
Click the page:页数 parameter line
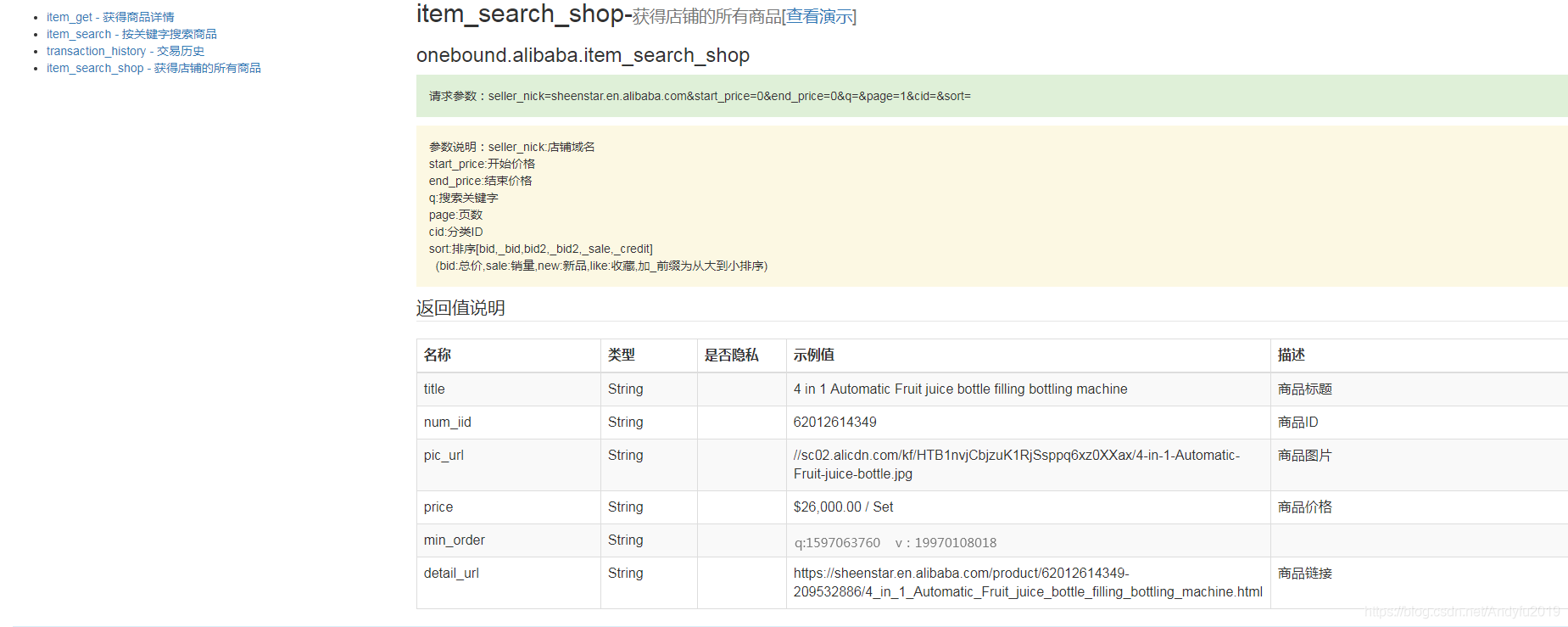pyautogui.click(x=455, y=215)
